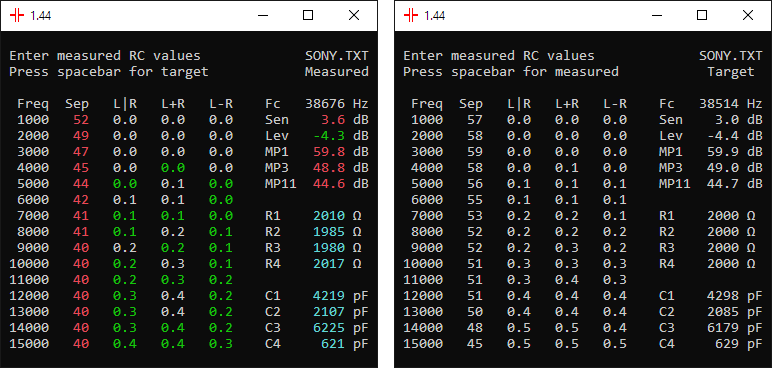Select measured R3 value 1980
This screenshot has width=772, height=368.
pos(329,248)
